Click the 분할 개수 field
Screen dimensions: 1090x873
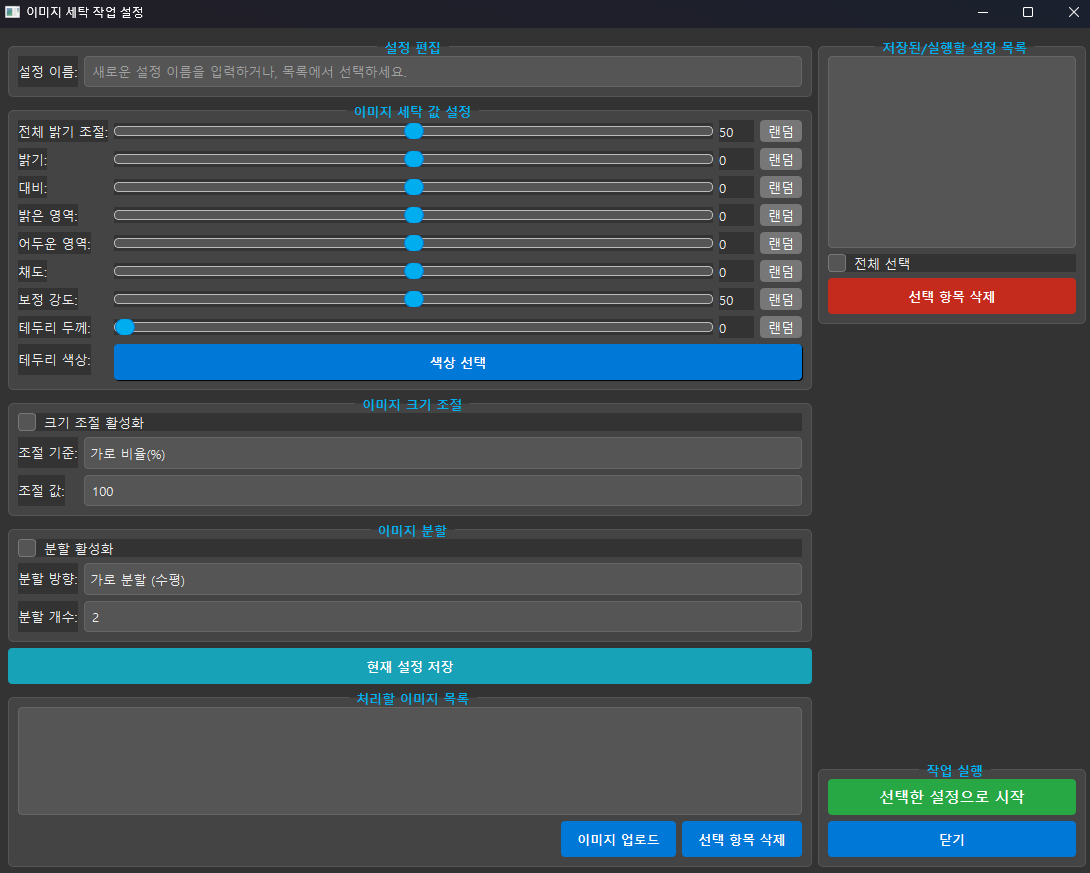[442, 617]
